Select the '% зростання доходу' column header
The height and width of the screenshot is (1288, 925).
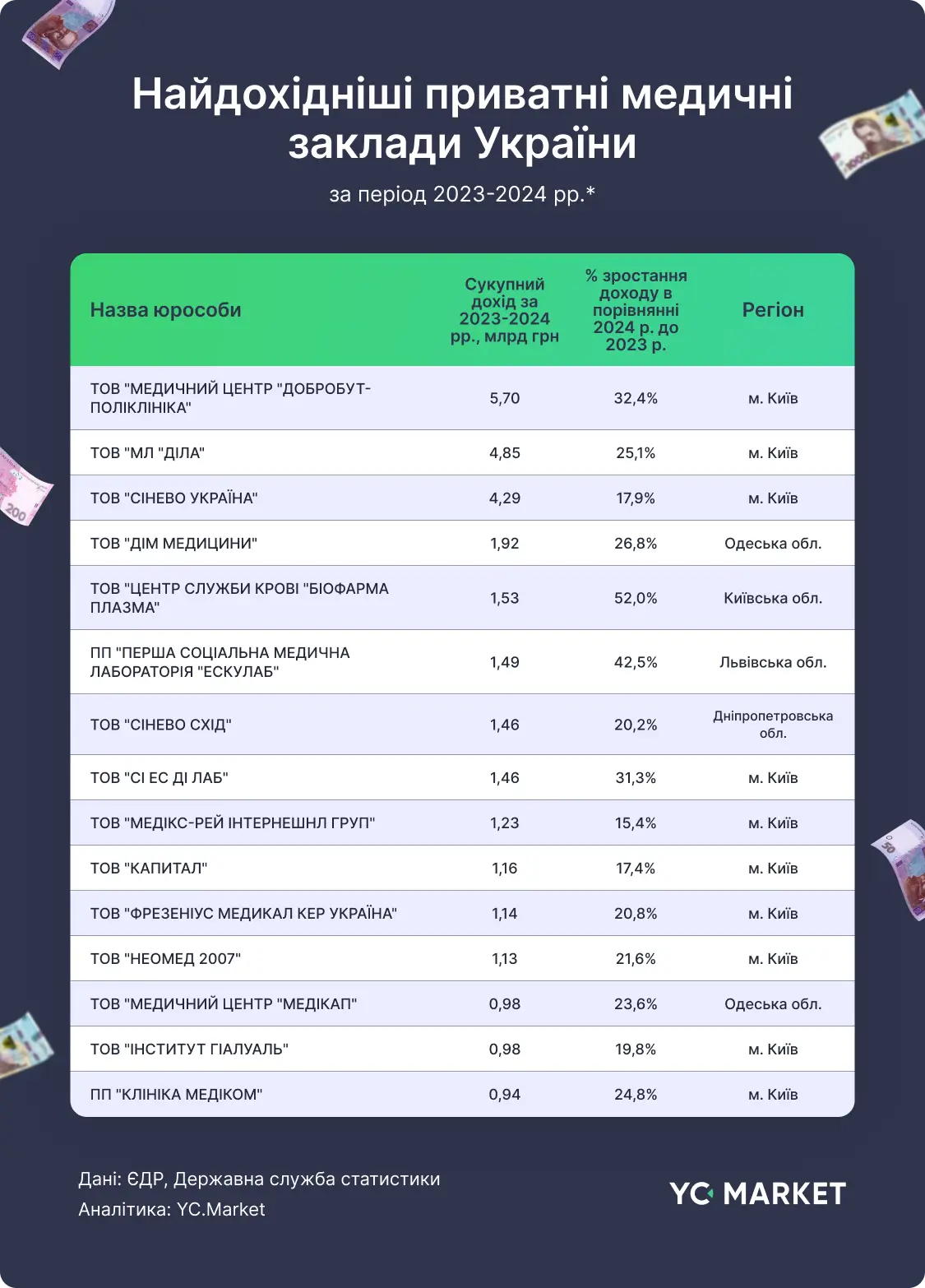pos(636,310)
